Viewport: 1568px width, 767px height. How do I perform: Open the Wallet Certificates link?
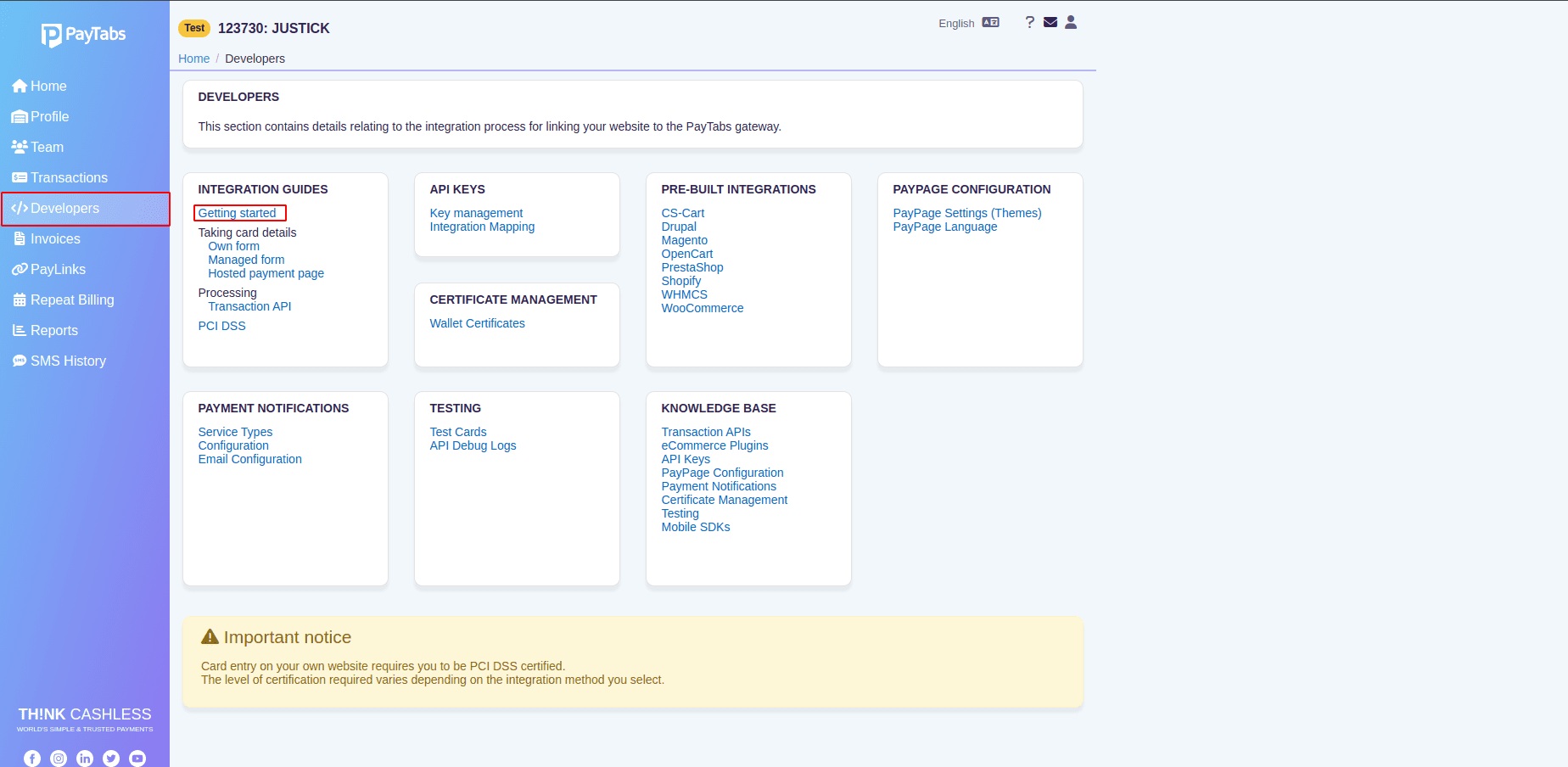tap(477, 323)
